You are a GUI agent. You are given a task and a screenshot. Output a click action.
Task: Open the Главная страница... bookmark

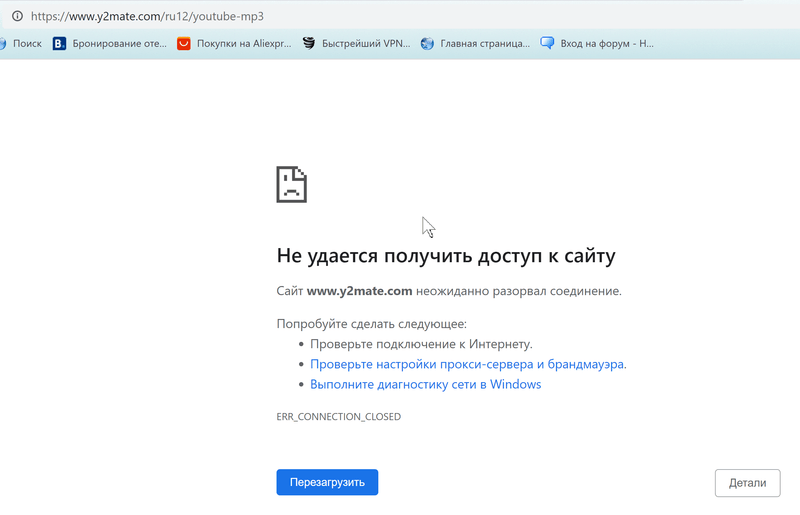(485, 43)
